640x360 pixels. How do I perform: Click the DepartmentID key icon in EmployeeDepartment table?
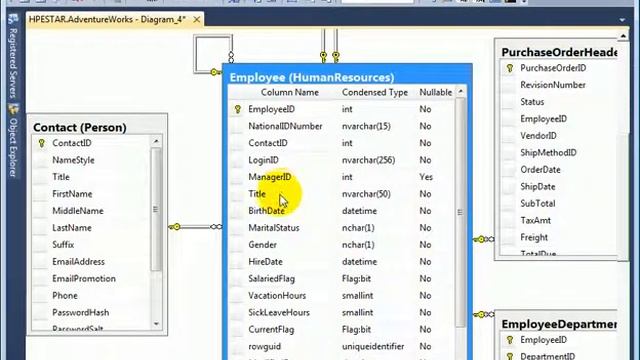coord(509,356)
